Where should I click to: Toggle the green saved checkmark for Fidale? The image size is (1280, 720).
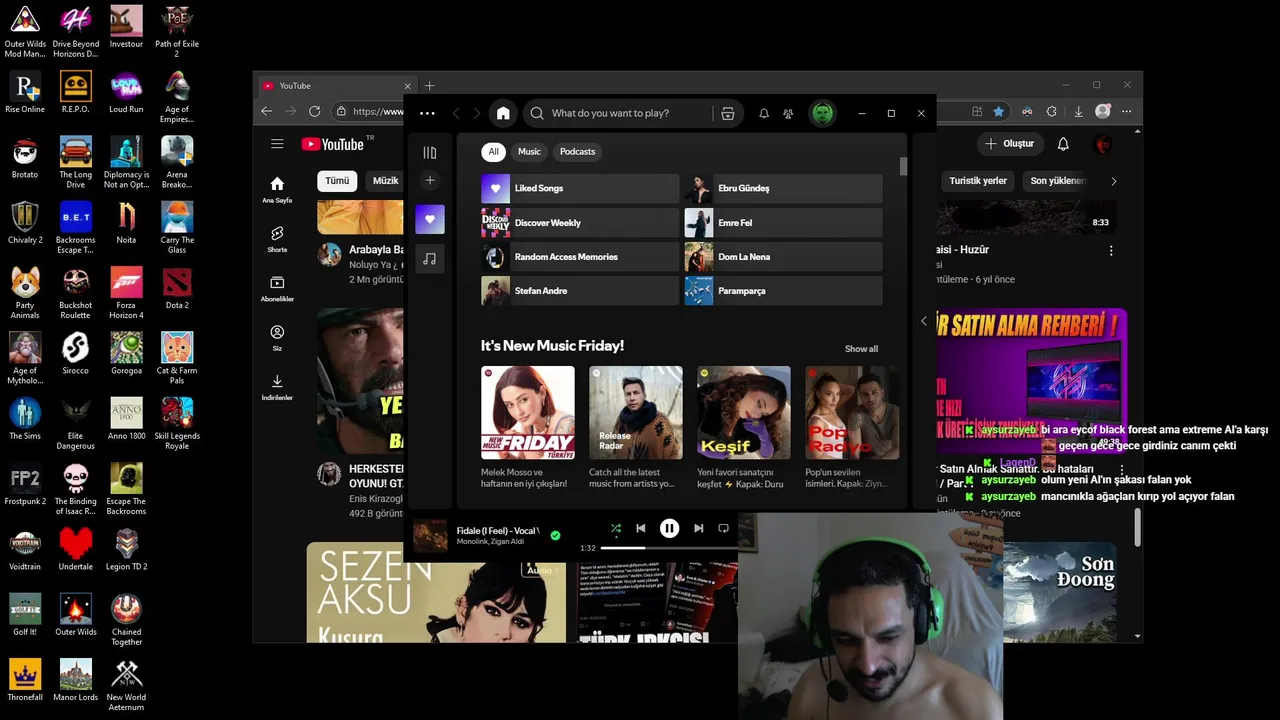(x=555, y=535)
